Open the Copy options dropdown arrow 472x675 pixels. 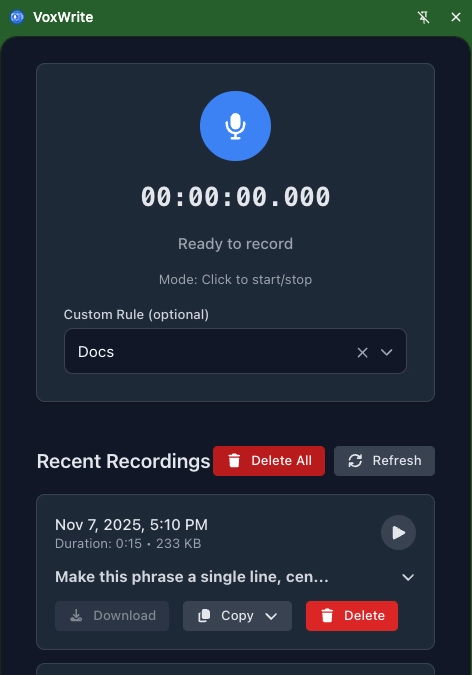(x=271, y=616)
